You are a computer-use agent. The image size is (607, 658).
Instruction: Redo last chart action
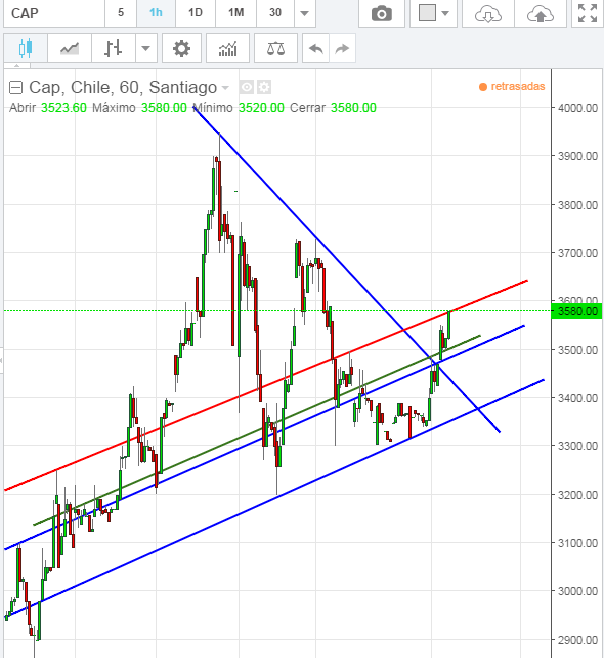pos(342,49)
